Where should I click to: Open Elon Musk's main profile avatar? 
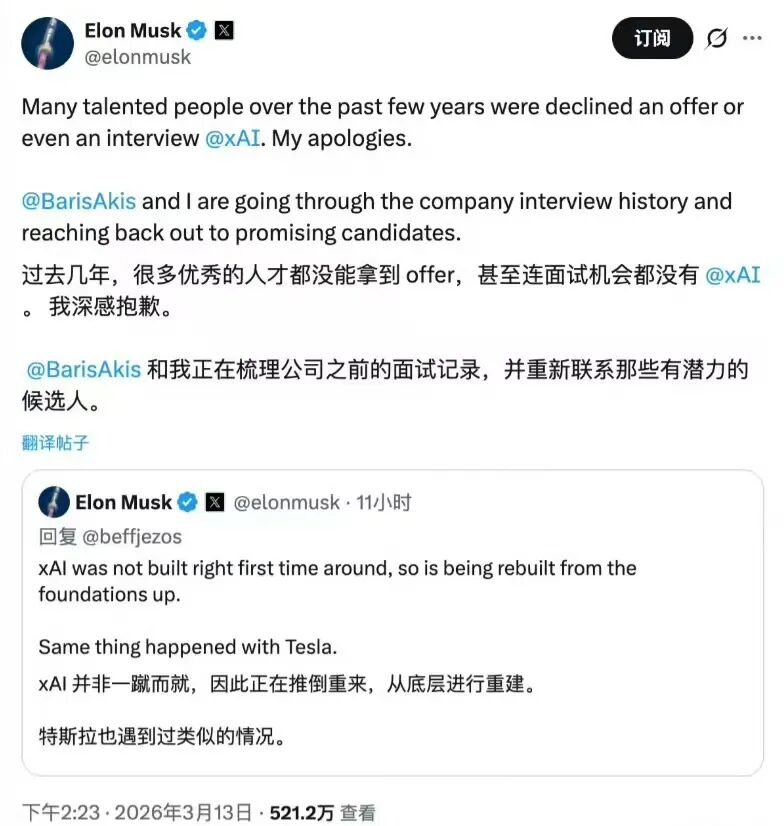47,43
